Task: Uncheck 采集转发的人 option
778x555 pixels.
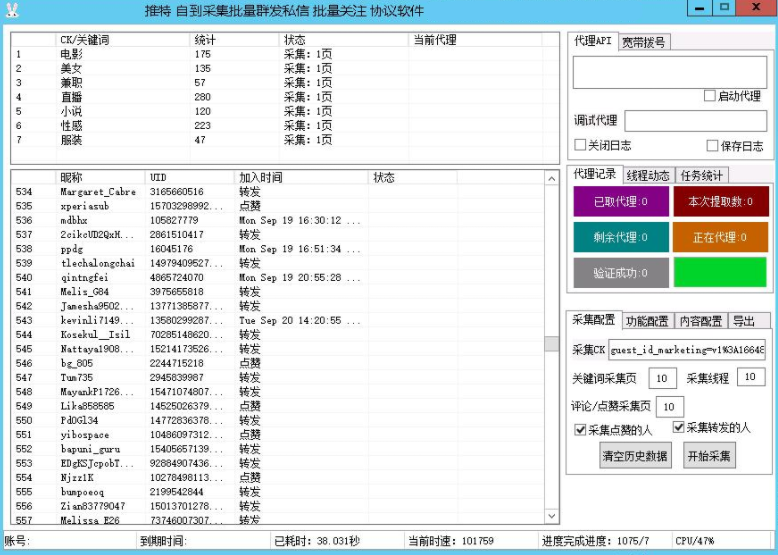Action: tap(678, 427)
